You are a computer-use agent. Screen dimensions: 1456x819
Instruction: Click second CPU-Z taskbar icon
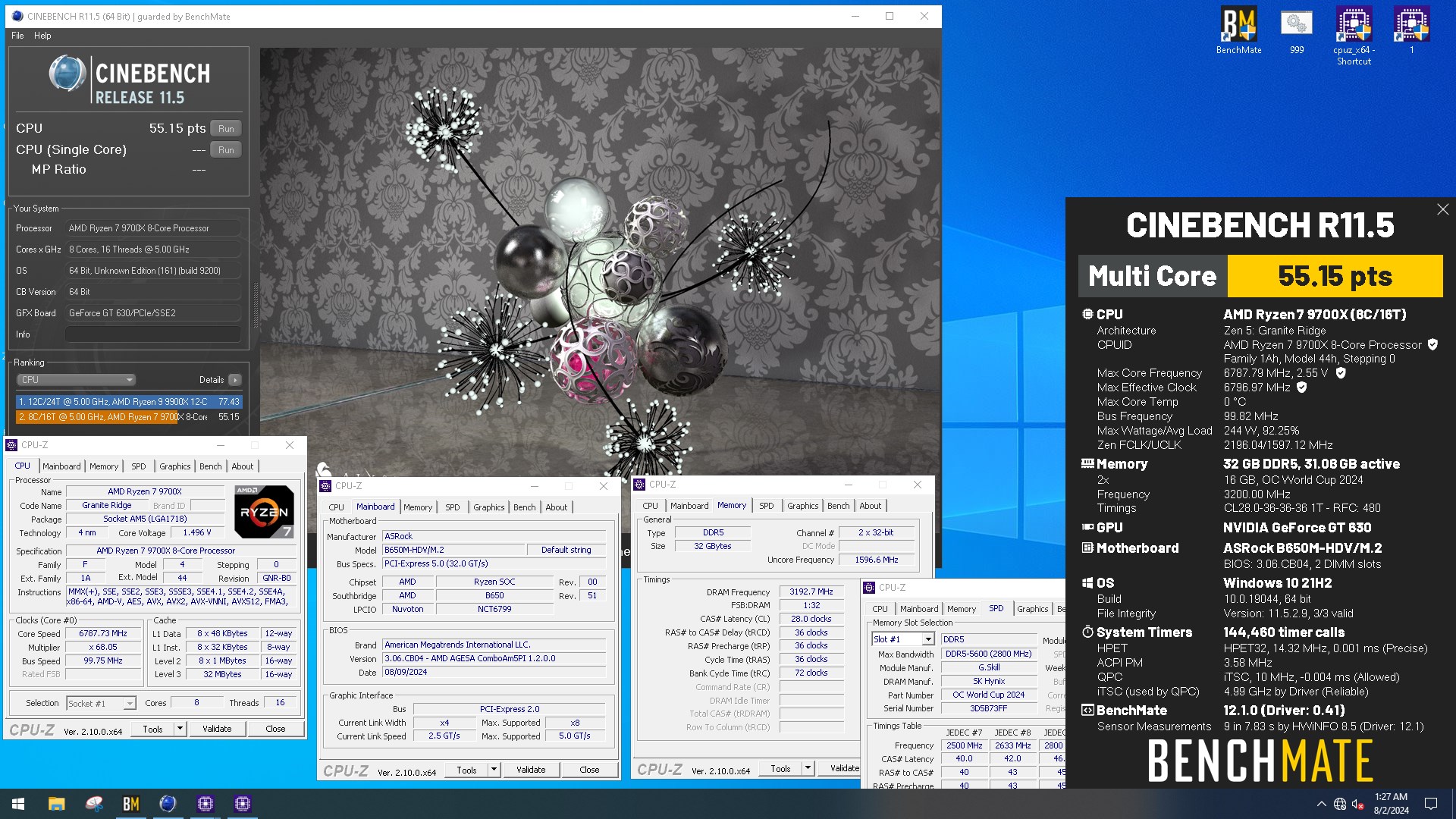(x=242, y=804)
